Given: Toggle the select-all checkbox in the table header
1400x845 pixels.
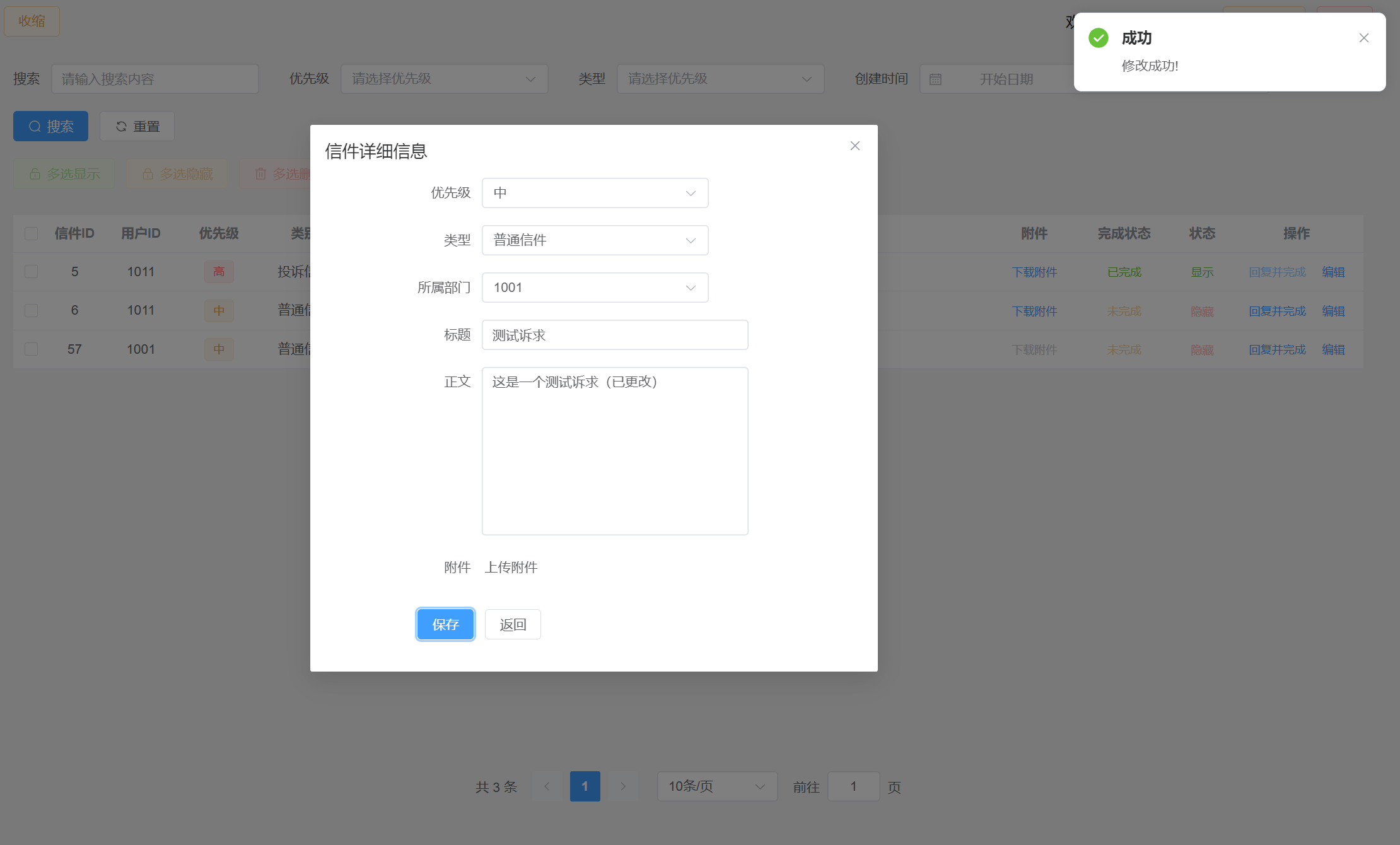Looking at the screenshot, I should point(31,233).
